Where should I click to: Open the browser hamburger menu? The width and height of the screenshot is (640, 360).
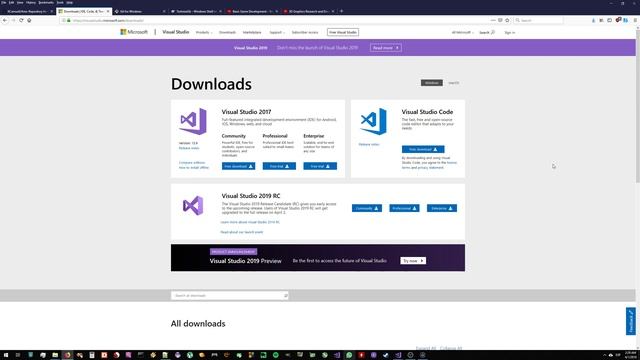(636, 20)
